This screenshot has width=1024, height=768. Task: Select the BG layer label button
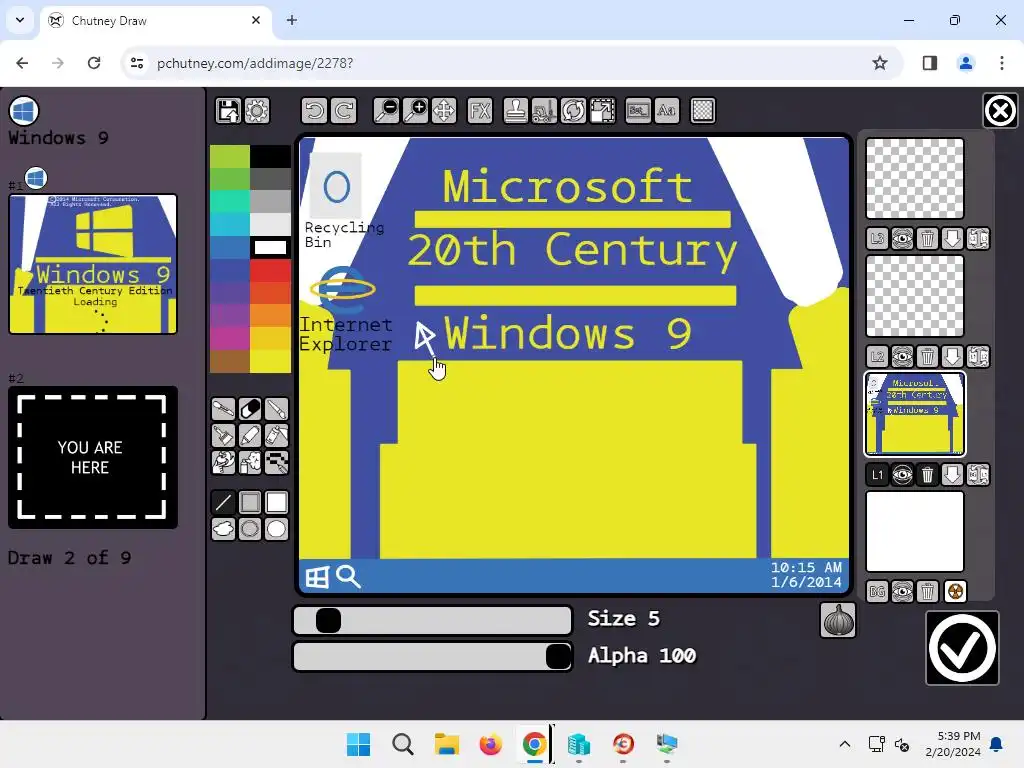tap(877, 592)
